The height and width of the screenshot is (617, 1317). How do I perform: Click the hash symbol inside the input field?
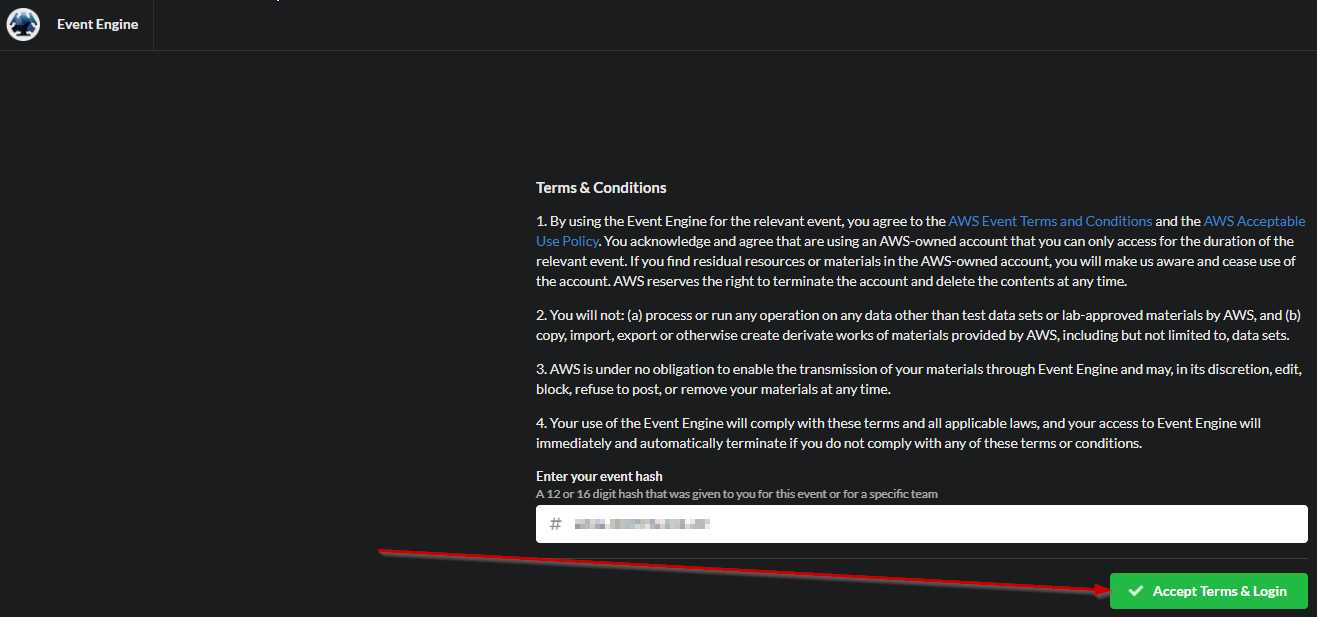[556, 524]
